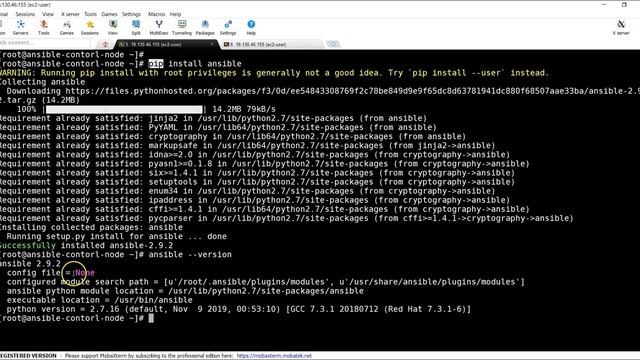Image resolution: width=640 pixels, height=360 pixels.
Task: Click highlighted 'pip' in the install command
Action: 156,64
